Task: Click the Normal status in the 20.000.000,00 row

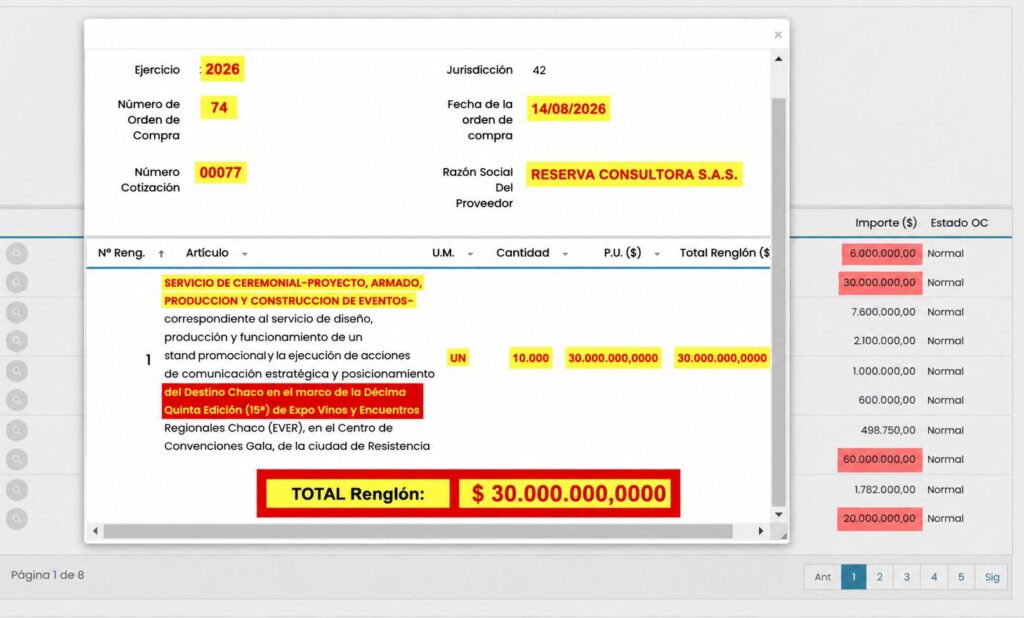Action: 945,519
